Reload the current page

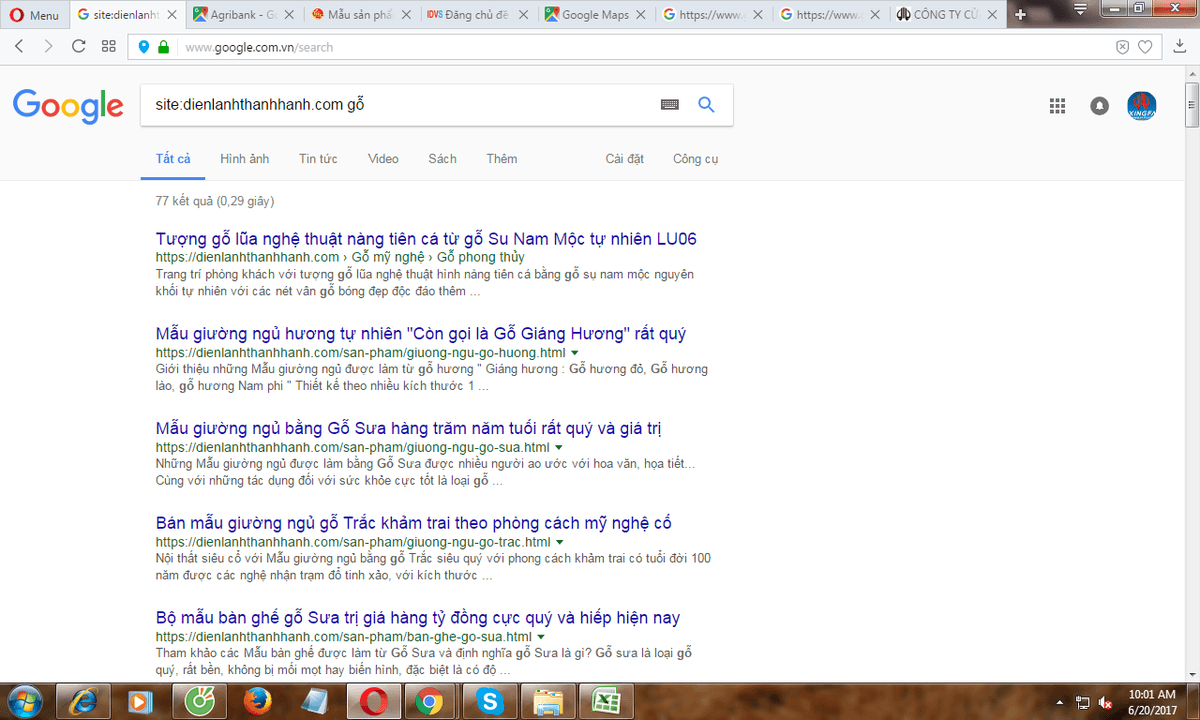(79, 47)
